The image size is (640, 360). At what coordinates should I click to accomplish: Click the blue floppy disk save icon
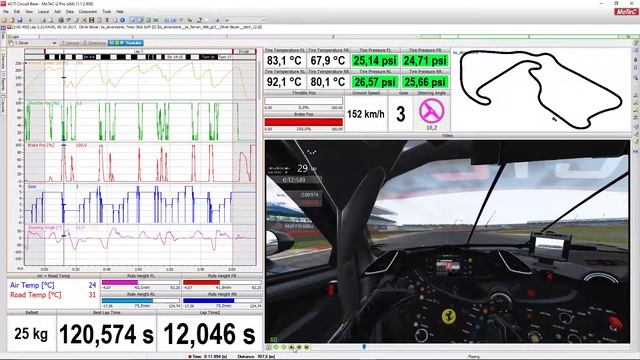(x=20, y=20)
